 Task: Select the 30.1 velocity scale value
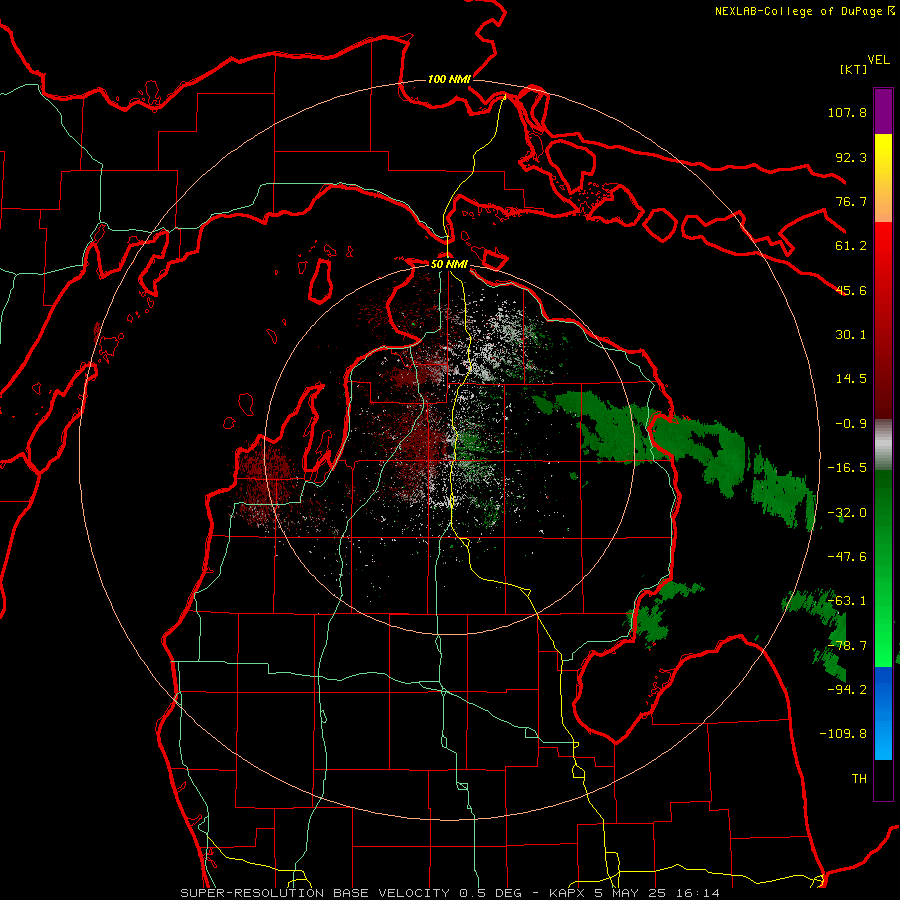pyautogui.click(x=851, y=335)
